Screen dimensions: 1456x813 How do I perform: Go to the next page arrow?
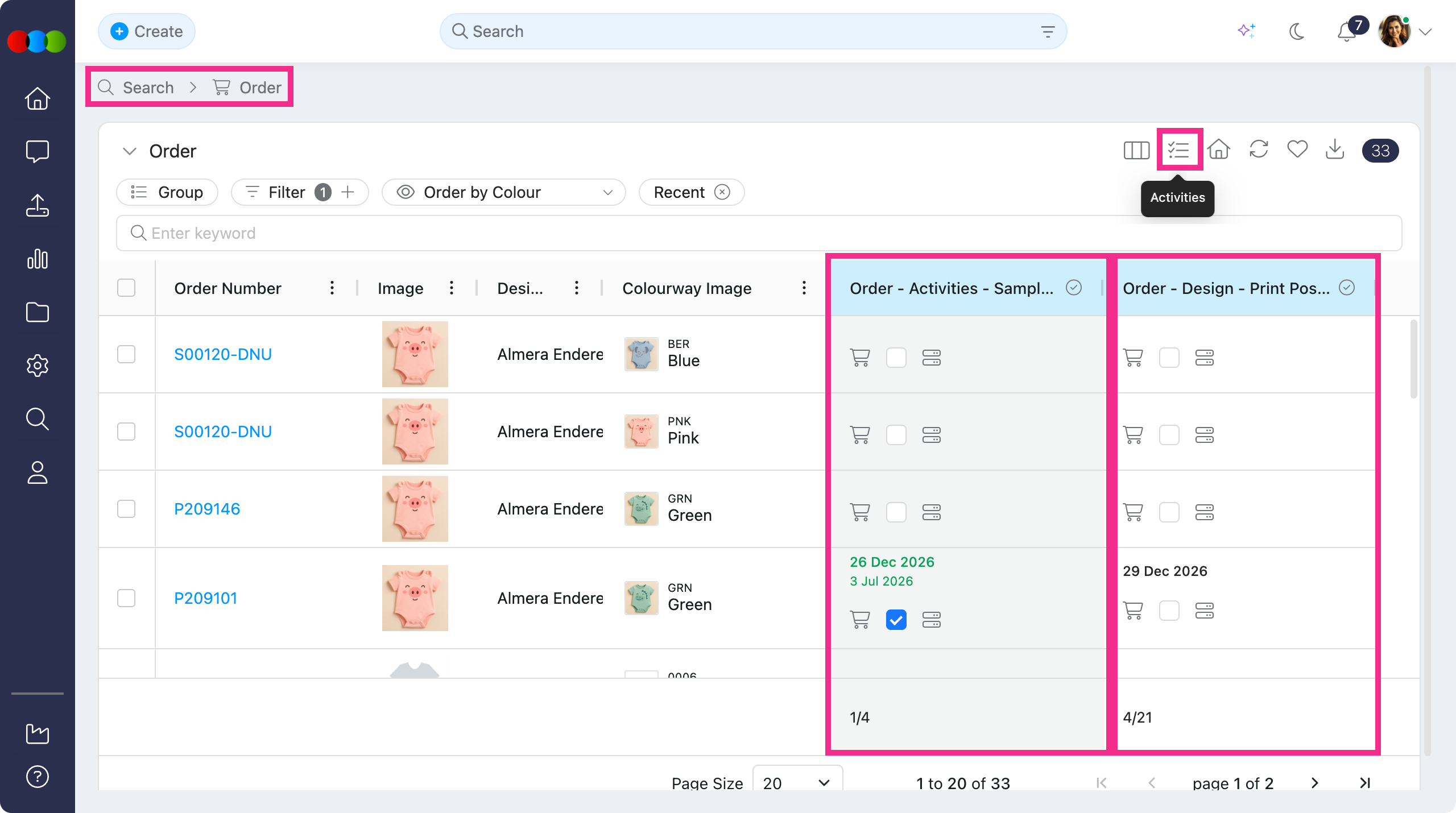(x=1314, y=783)
